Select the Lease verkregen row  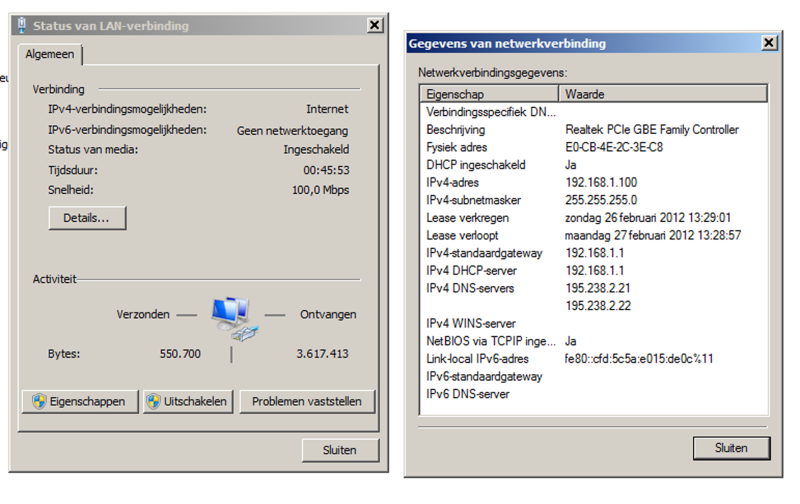coord(594,218)
